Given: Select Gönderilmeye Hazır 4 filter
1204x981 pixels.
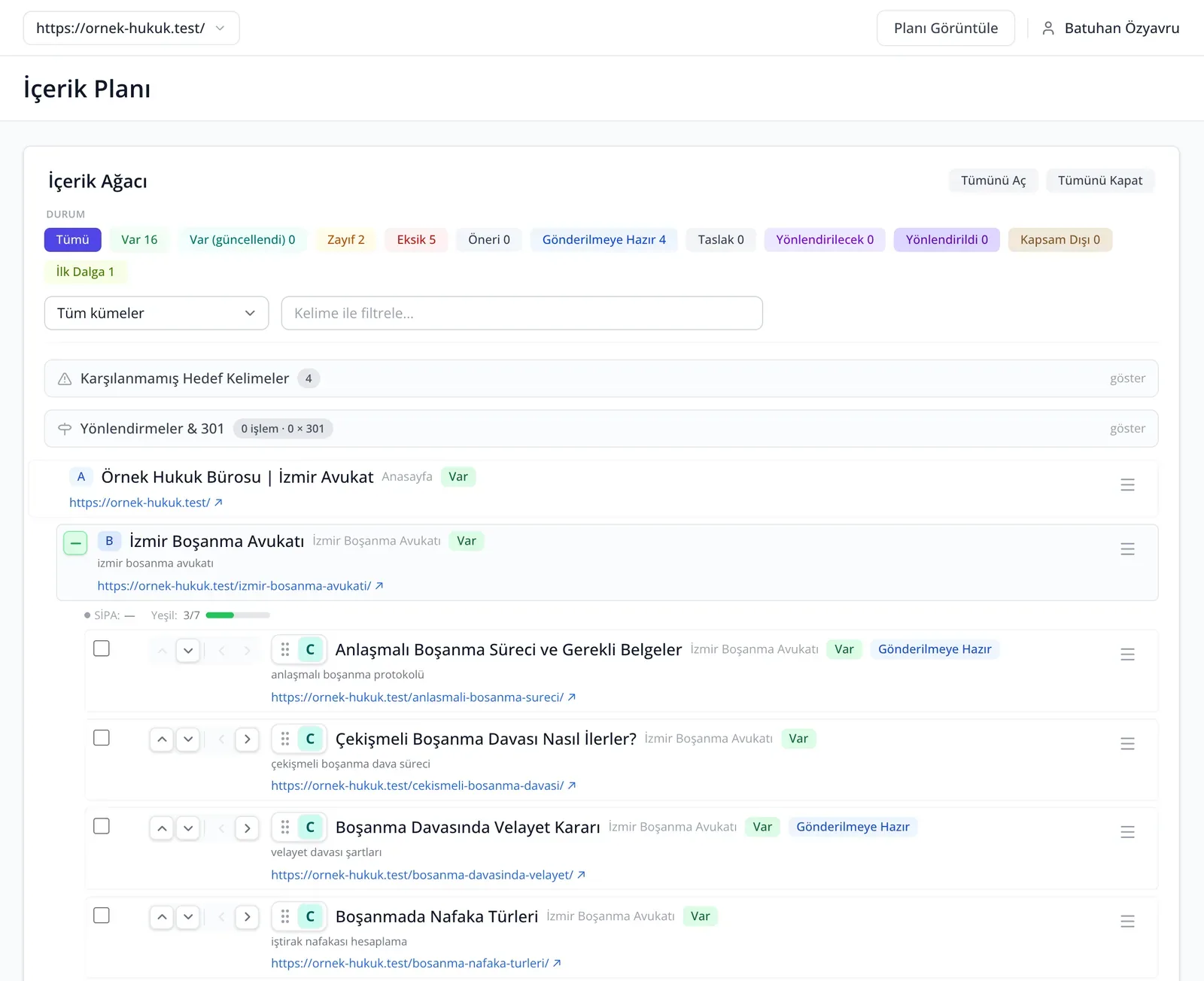Looking at the screenshot, I should (604, 240).
